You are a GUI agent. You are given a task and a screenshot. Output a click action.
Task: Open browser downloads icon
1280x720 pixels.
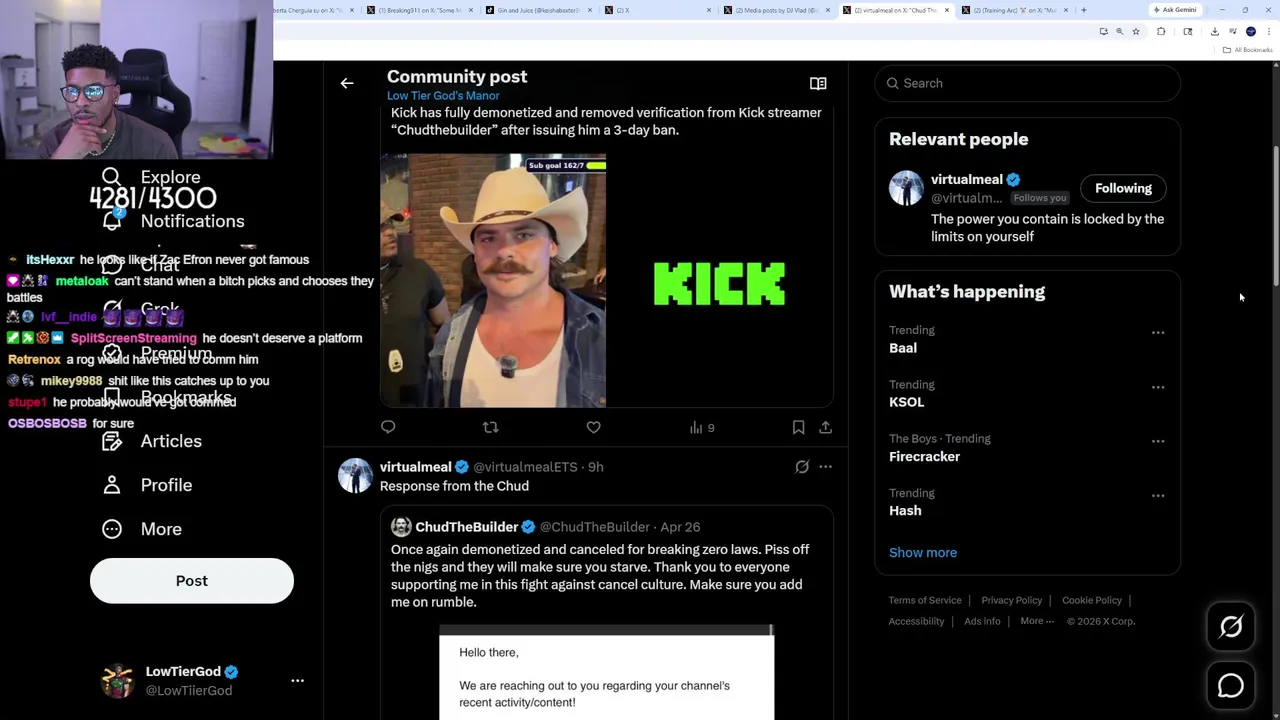click(x=1214, y=31)
